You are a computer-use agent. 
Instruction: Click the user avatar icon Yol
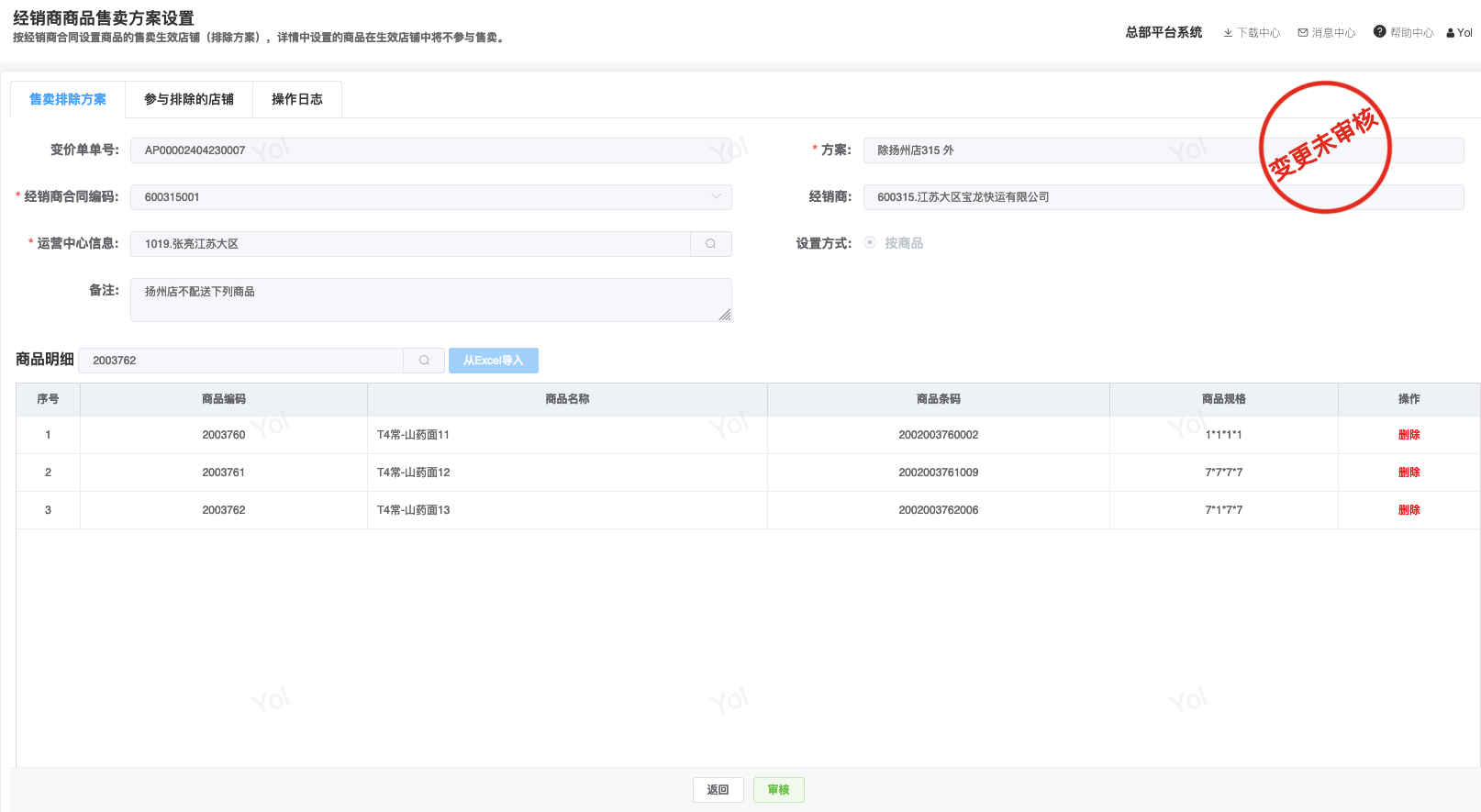click(1451, 33)
